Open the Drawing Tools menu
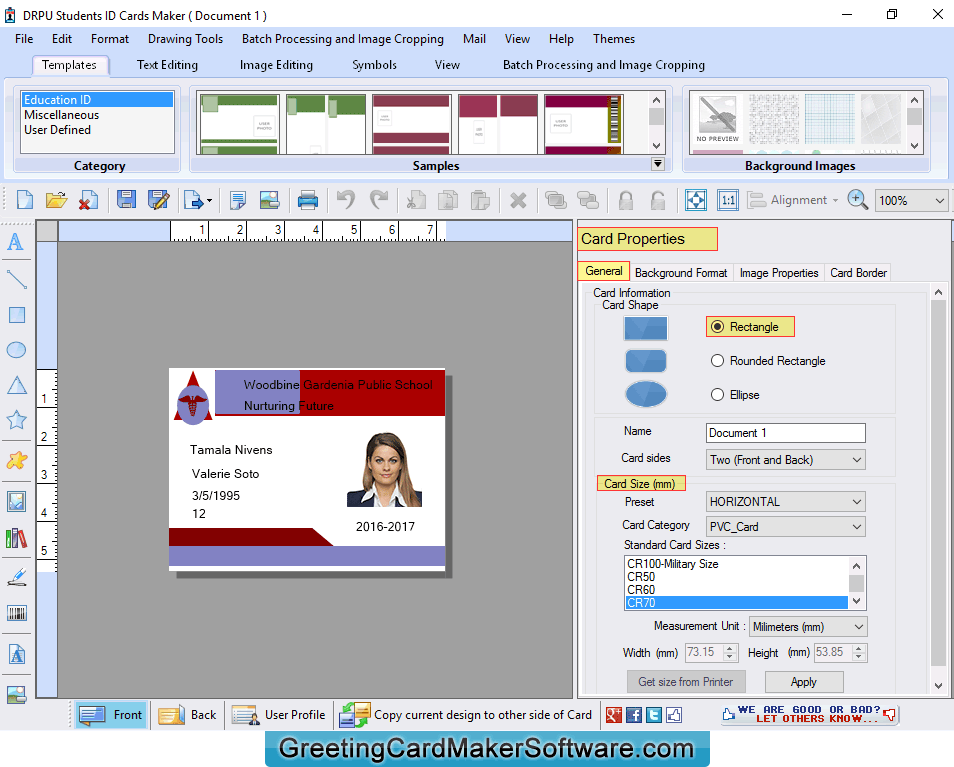This screenshot has height=767, width=954. [185, 39]
